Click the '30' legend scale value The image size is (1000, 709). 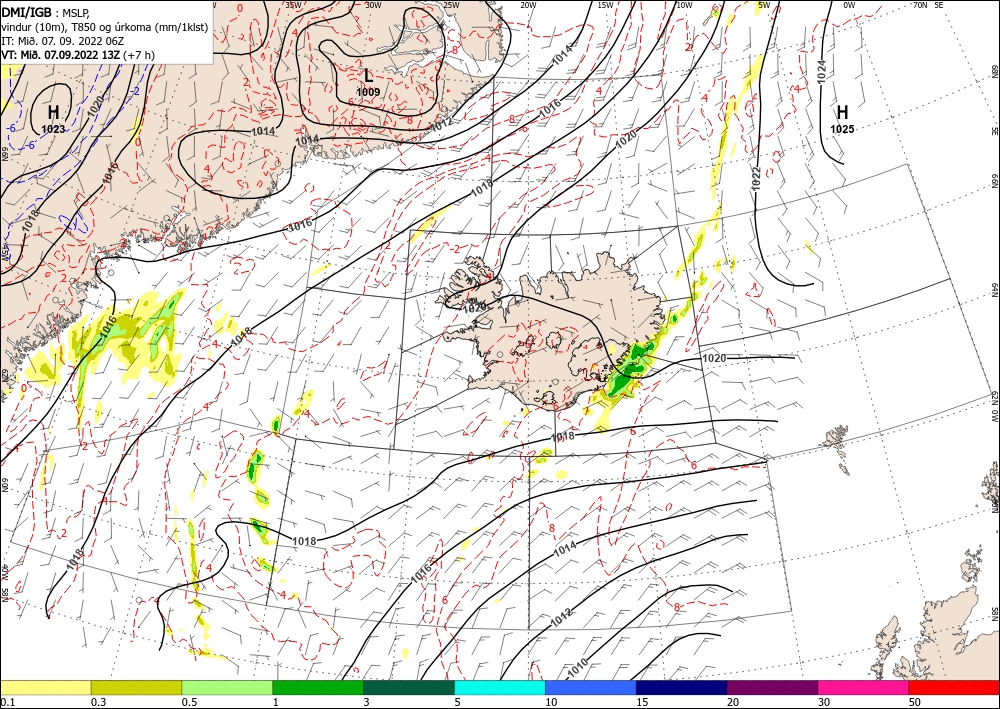click(824, 702)
